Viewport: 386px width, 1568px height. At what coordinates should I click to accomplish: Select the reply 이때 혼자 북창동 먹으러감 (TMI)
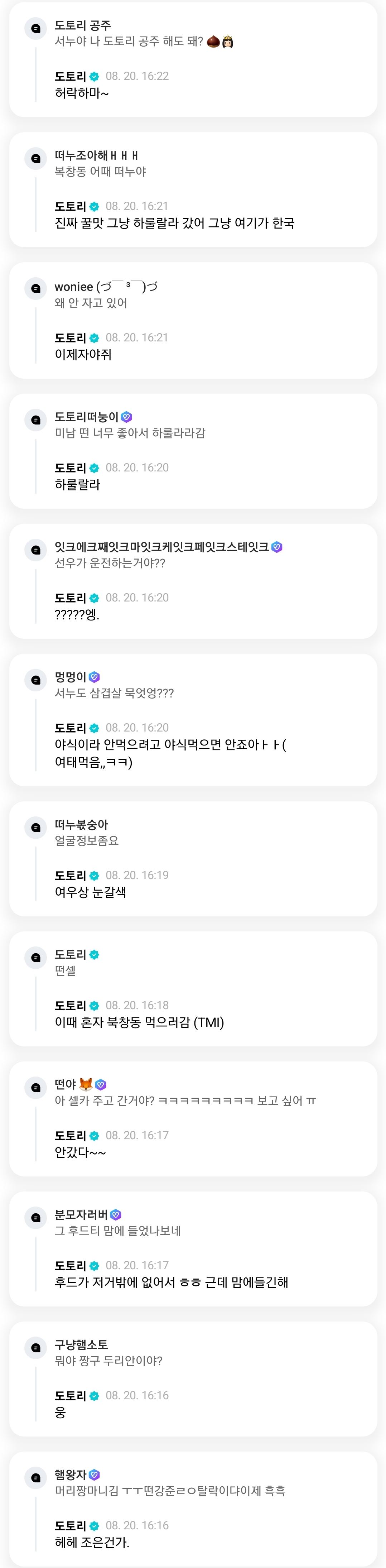(139, 1023)
